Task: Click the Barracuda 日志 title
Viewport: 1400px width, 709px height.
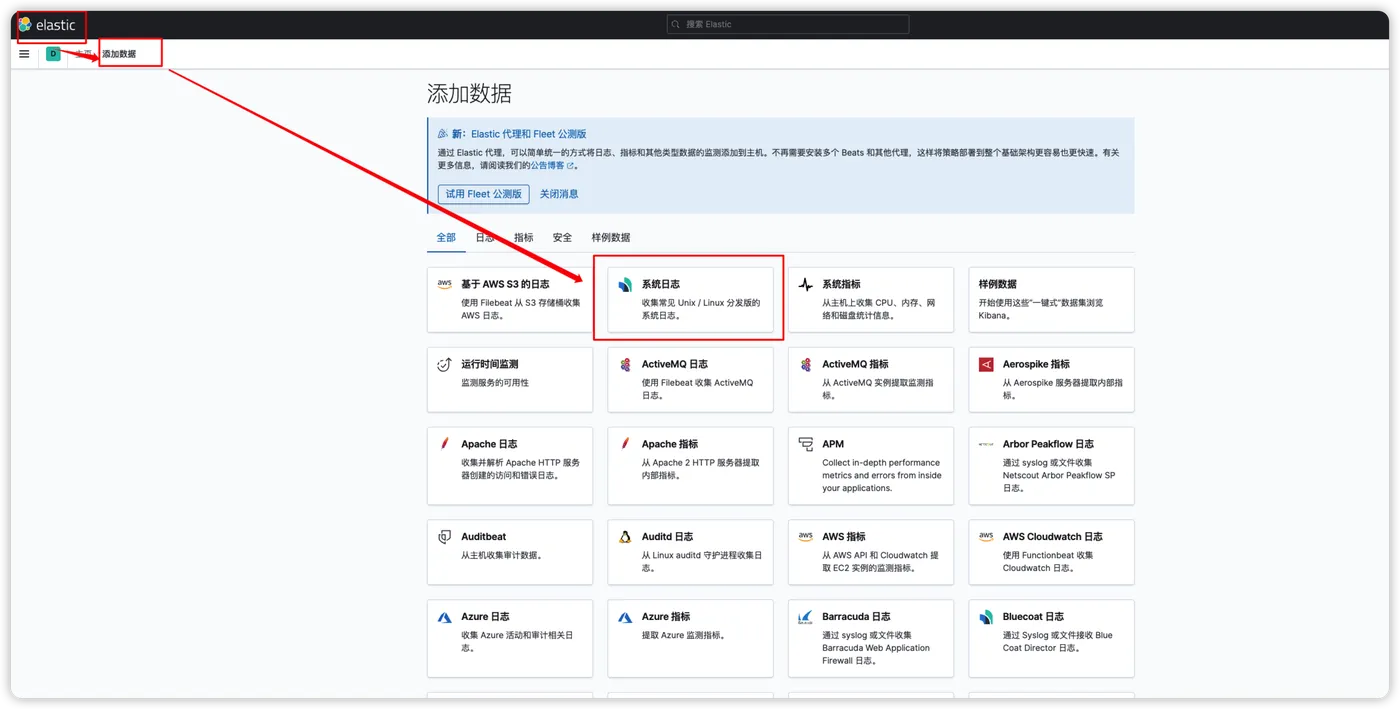Action: (x=856, y=617)
